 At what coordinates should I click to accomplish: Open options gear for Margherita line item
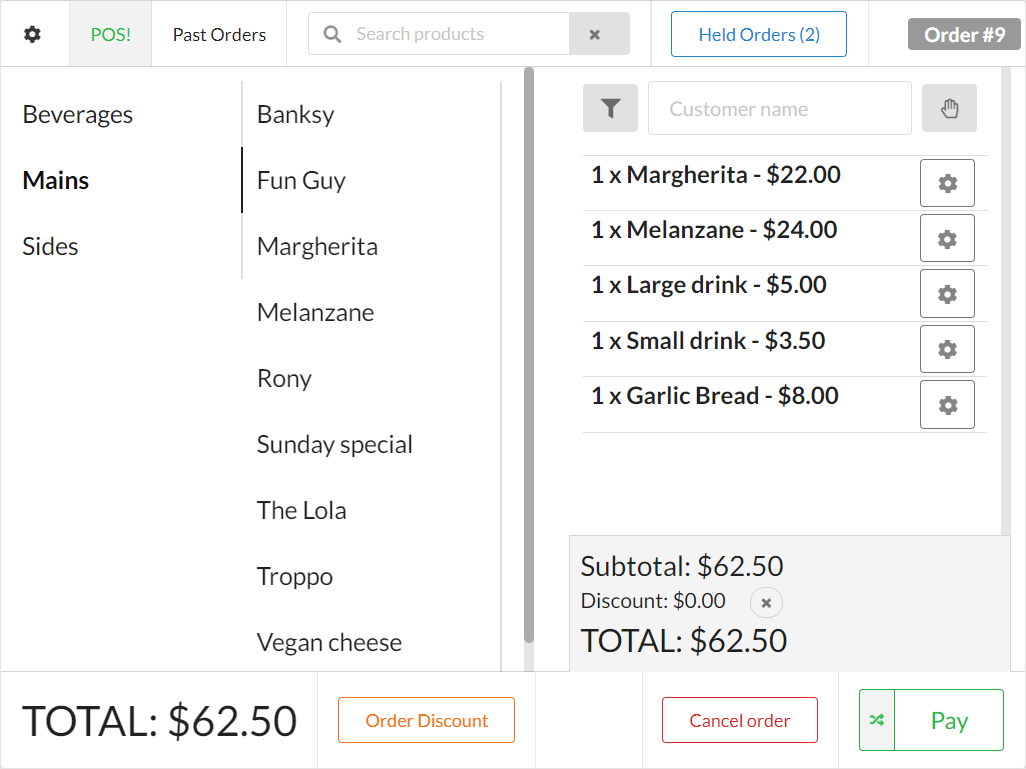pyautogui.click(x=947, y=183)
